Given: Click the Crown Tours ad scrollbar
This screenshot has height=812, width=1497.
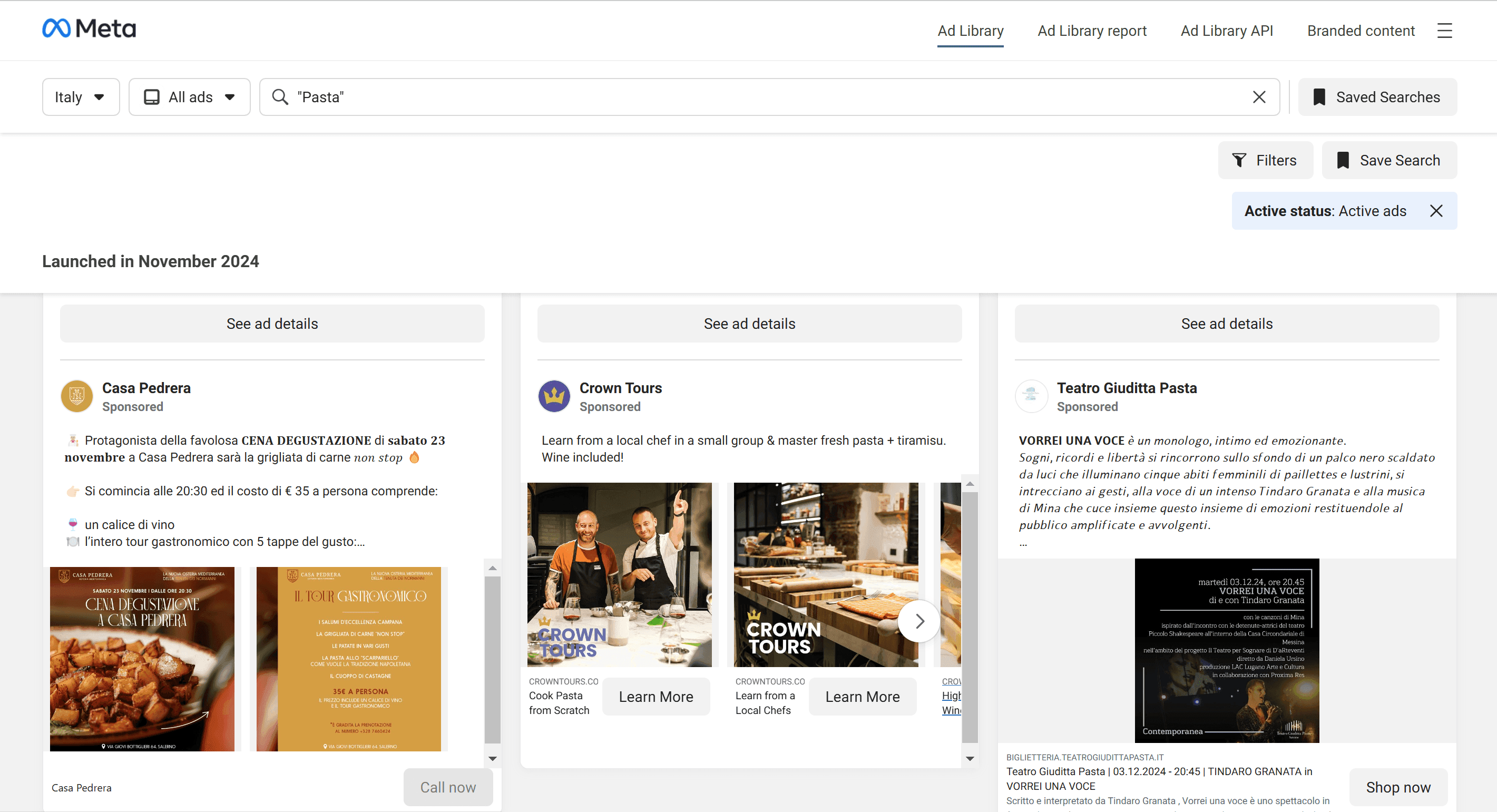Looking at the screenshot, I should pos(970,618).
